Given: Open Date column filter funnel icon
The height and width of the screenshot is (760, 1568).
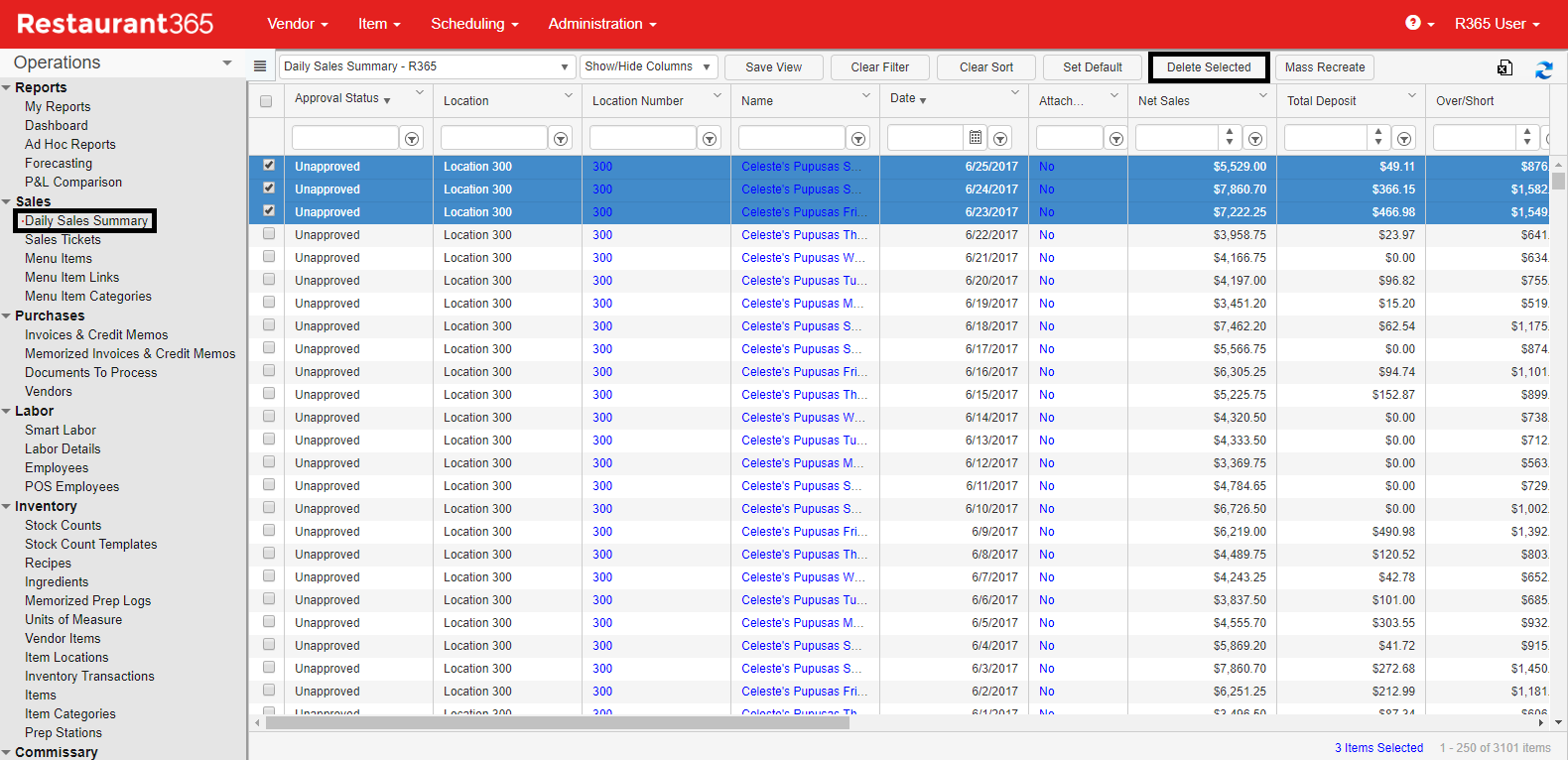Looking at the screenshot, I should pos(1000,138).
